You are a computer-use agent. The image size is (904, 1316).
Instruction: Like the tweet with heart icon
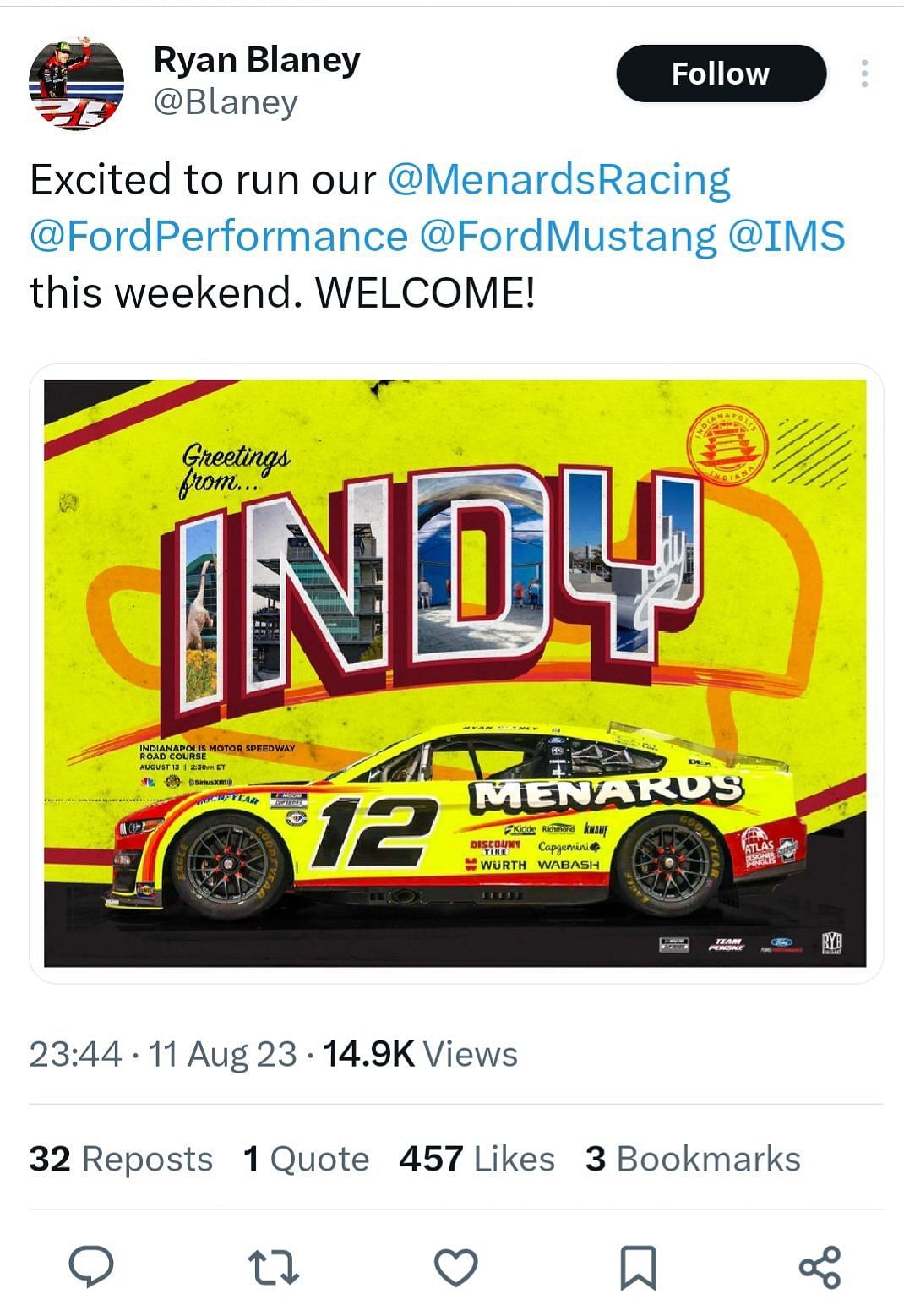pyautogui.click(x=456, y=1268)
